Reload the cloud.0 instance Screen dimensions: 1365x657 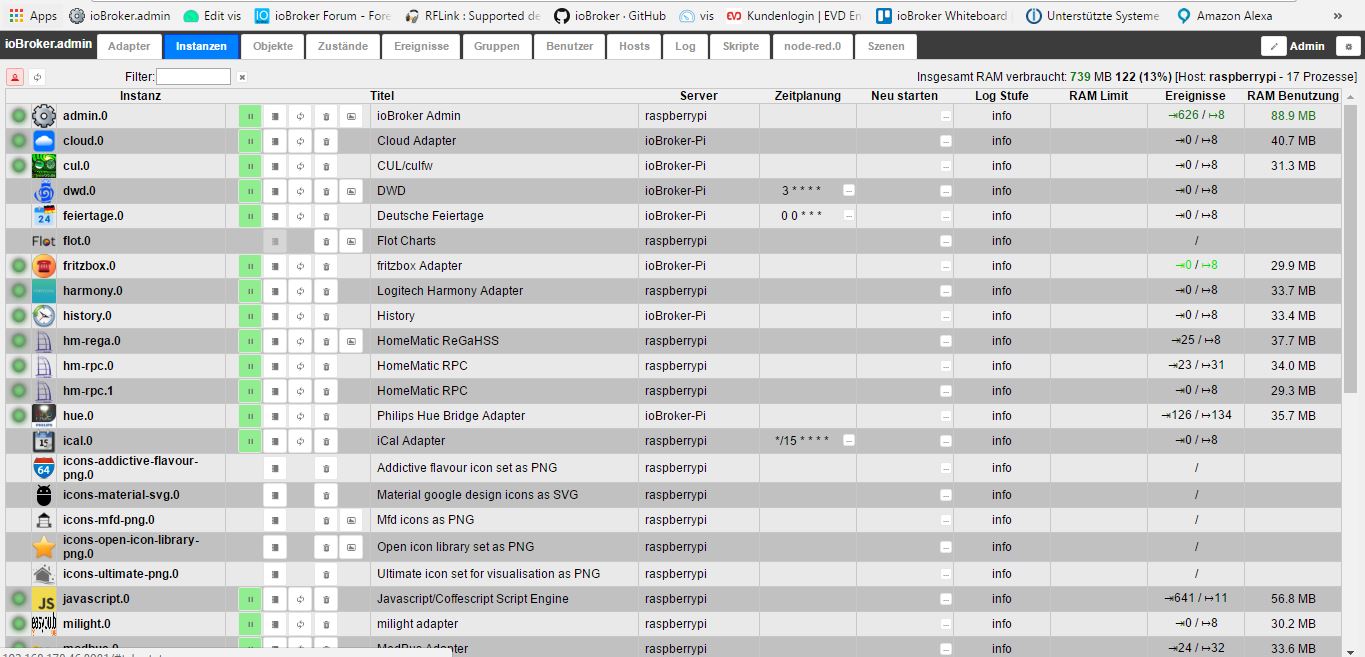pos(300,141)
